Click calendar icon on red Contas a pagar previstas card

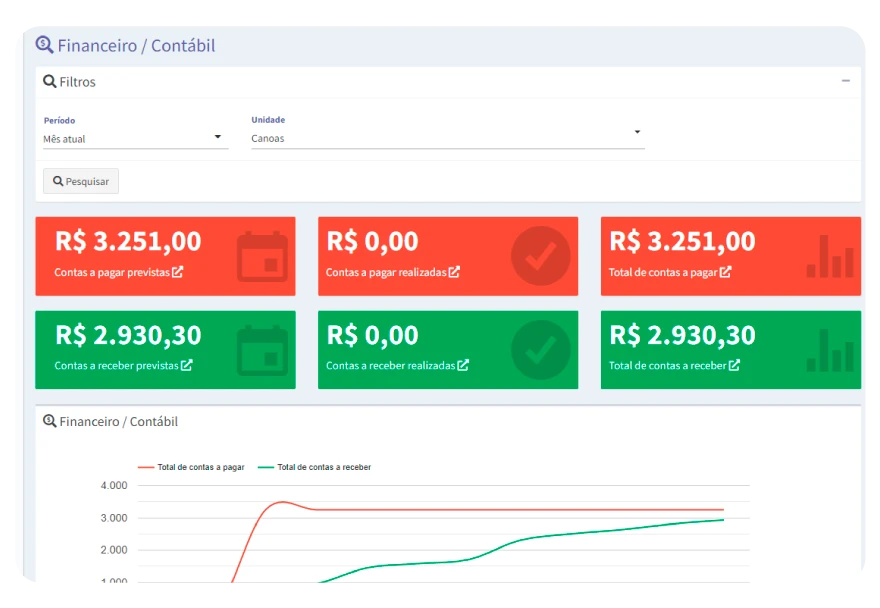pos(262,257)
